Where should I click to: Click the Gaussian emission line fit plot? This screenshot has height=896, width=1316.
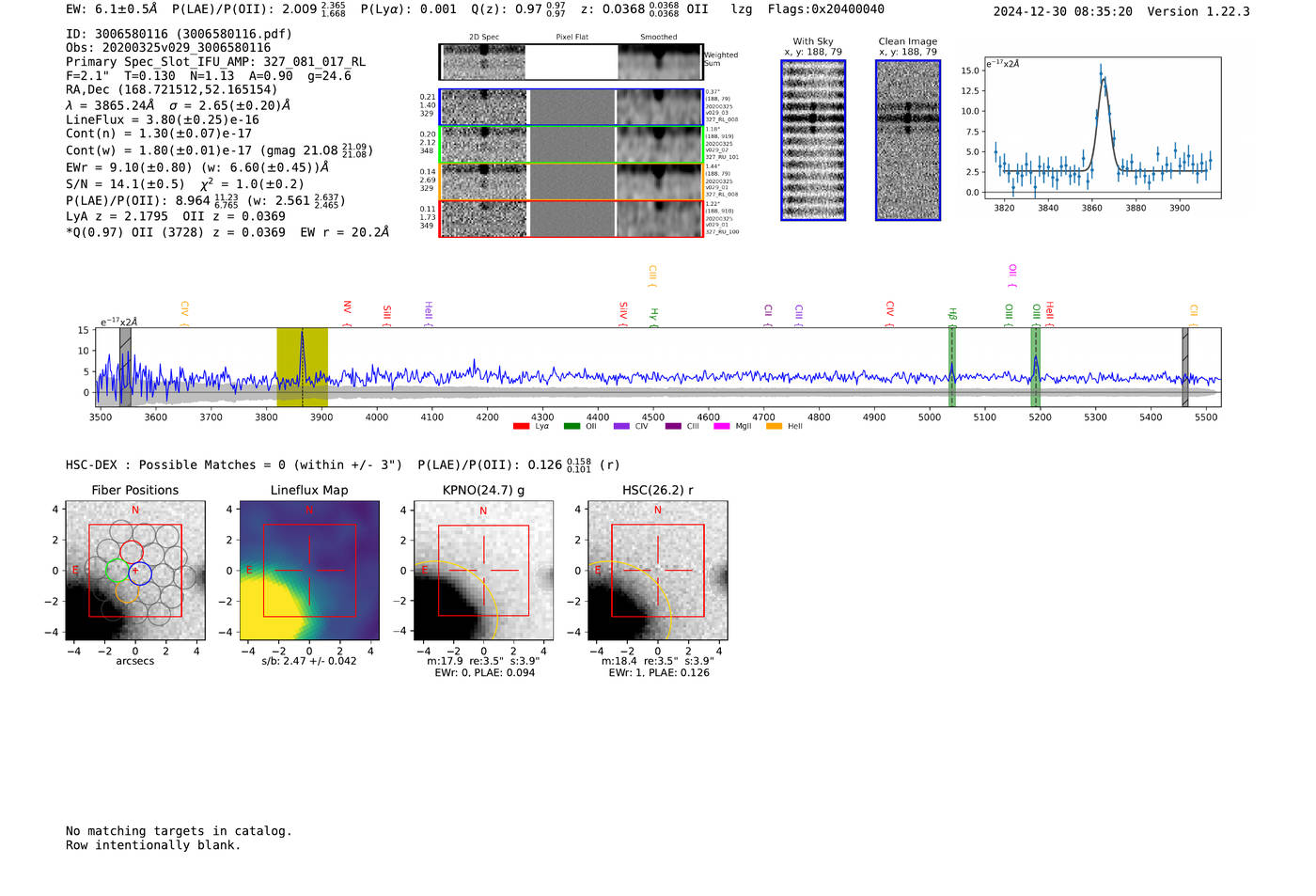tap(1102, 128)
